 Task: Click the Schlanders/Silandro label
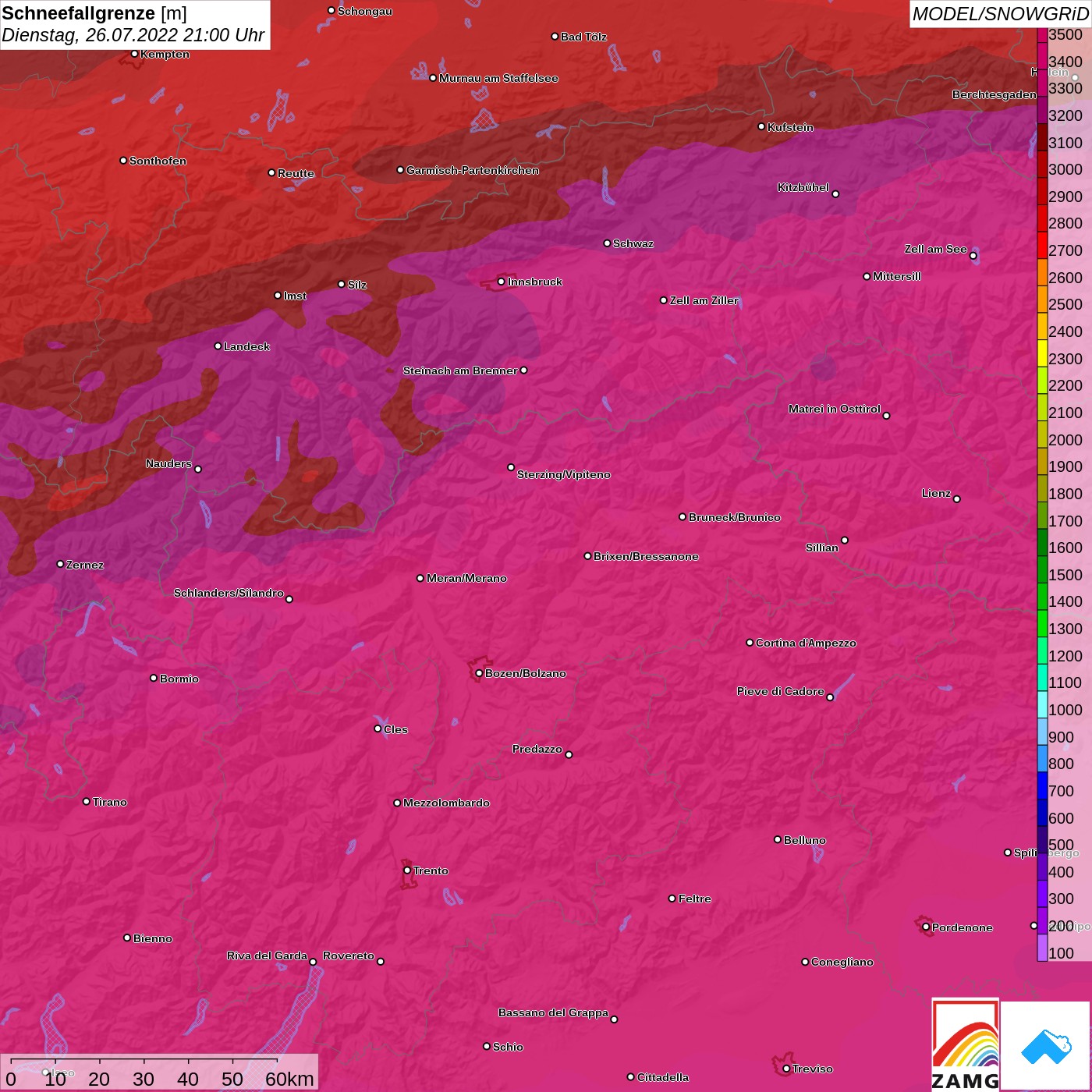click(x=229, y=593)
